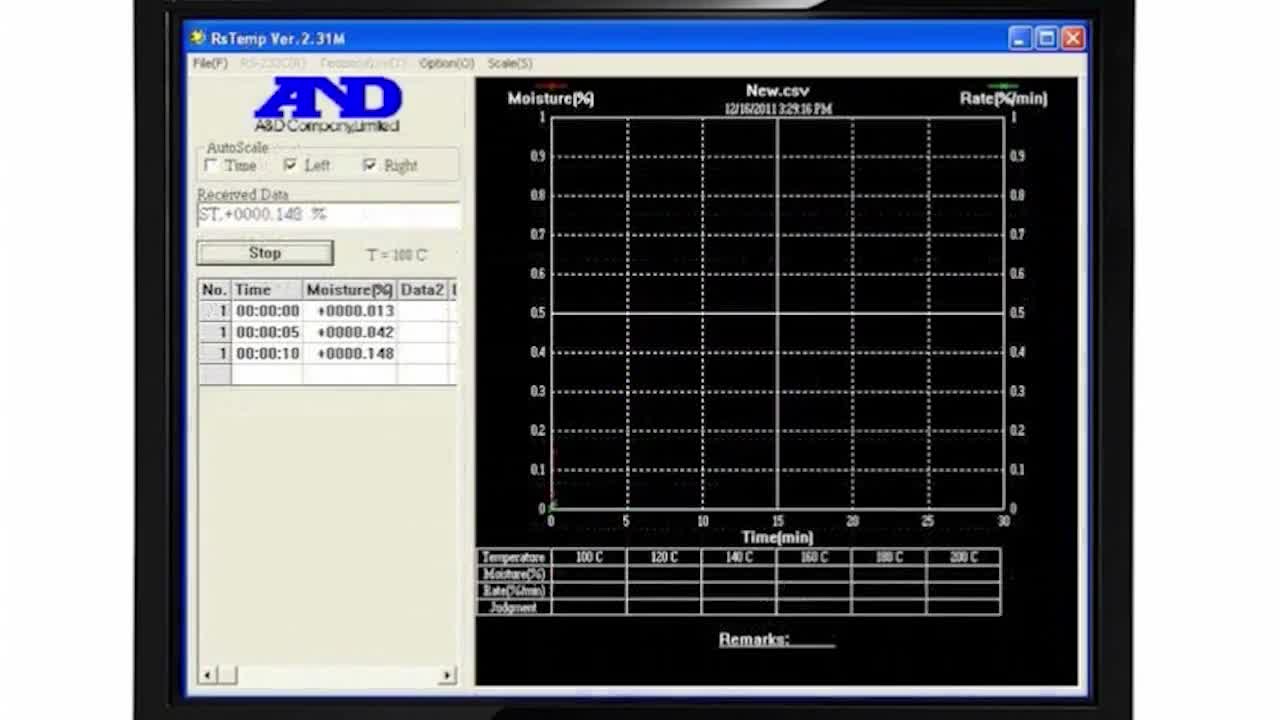Select the 00:00:10 time cell
Image resolution: width=1280 pixels, height=720 pixels.
pos(267,353)
